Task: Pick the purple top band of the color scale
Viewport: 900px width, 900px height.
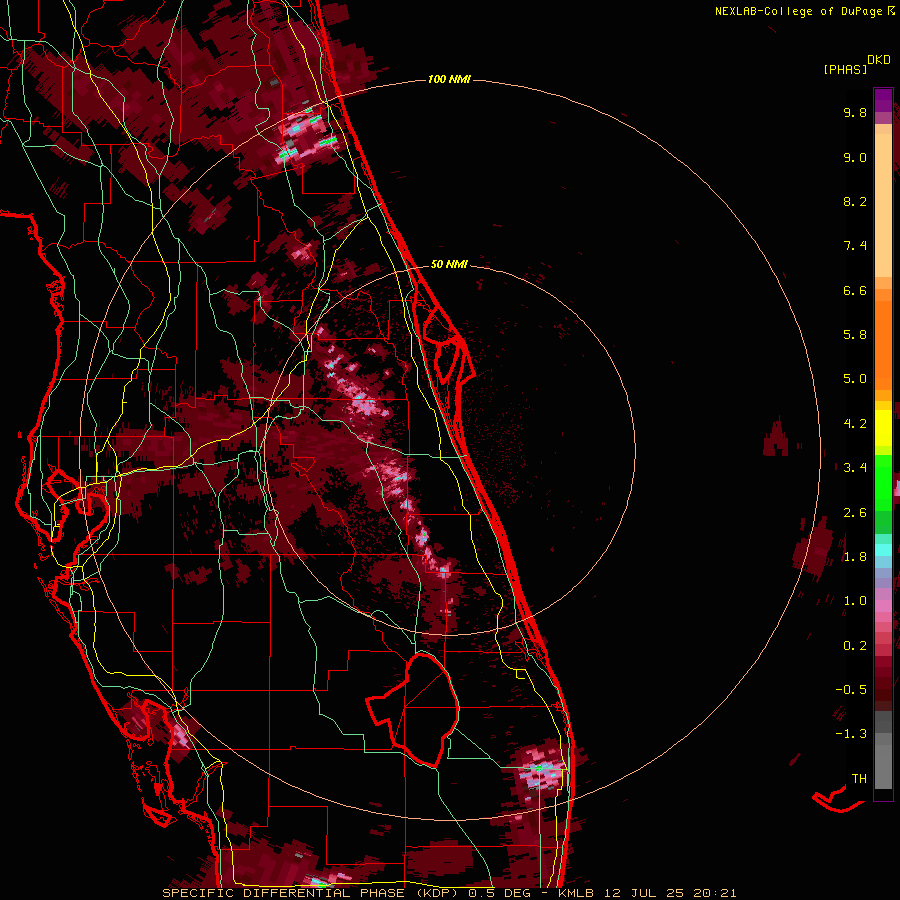Action: pos(883,100)
